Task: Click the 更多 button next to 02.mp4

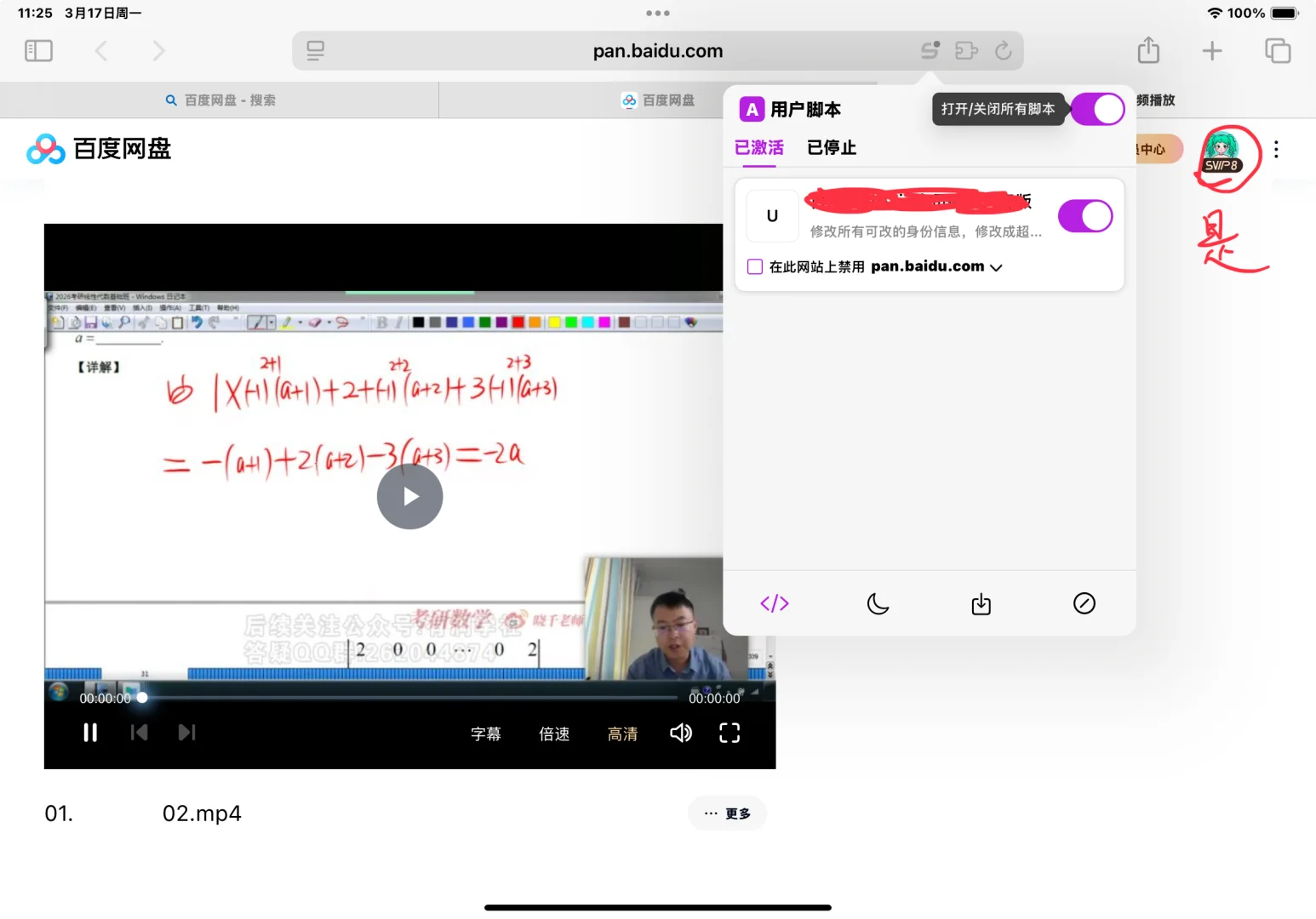Action: coord(727,813)
